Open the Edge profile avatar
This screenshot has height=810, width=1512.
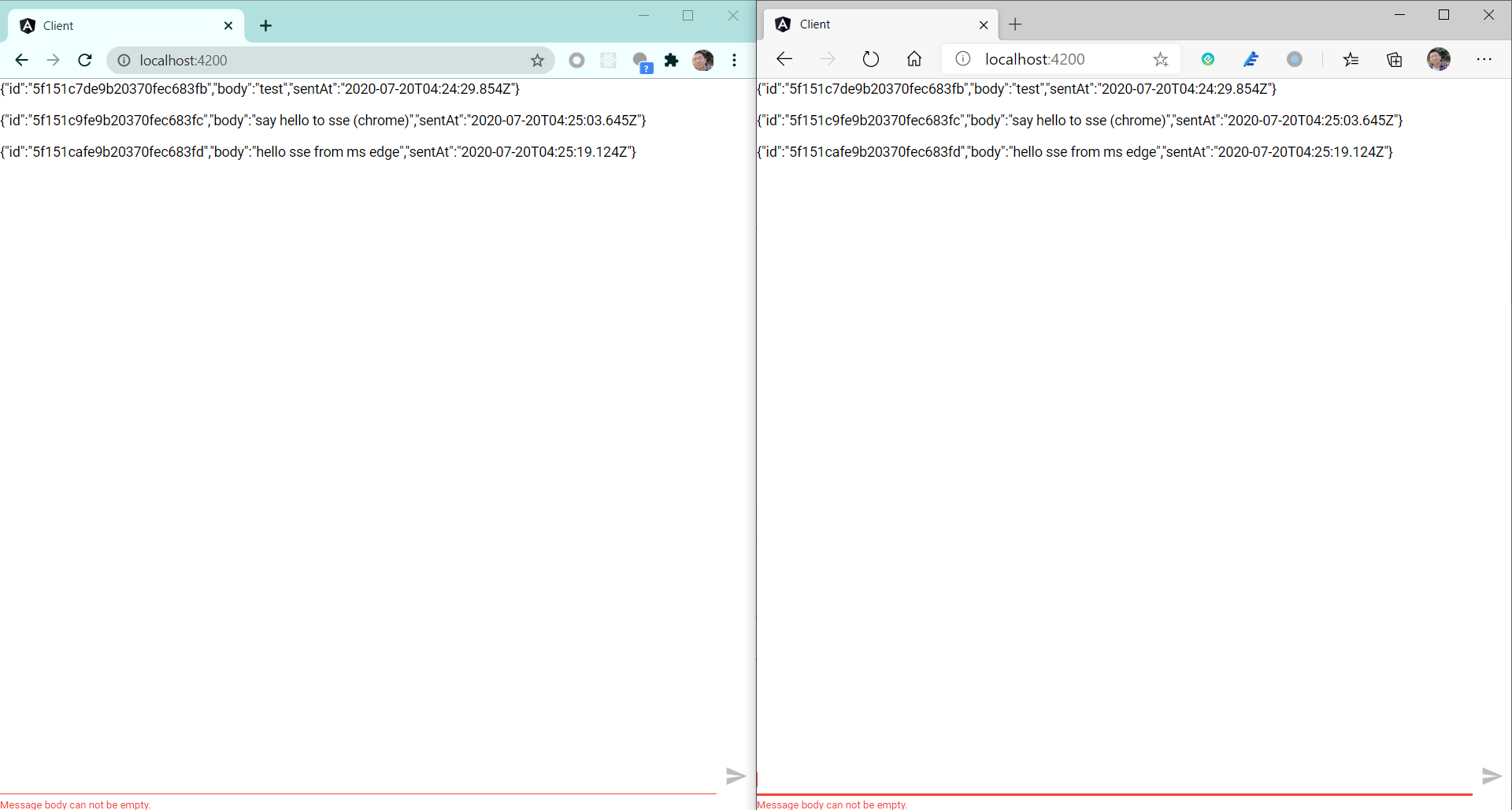(x=1439, y=59)
